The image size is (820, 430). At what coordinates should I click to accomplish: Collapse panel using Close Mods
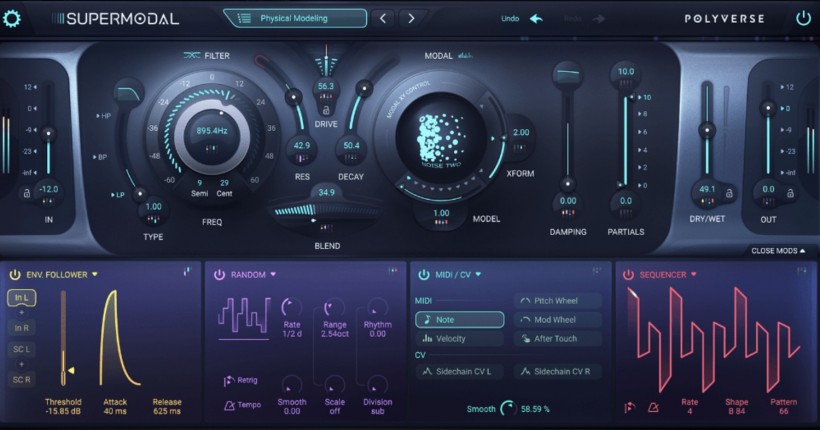tap(778, 251)
